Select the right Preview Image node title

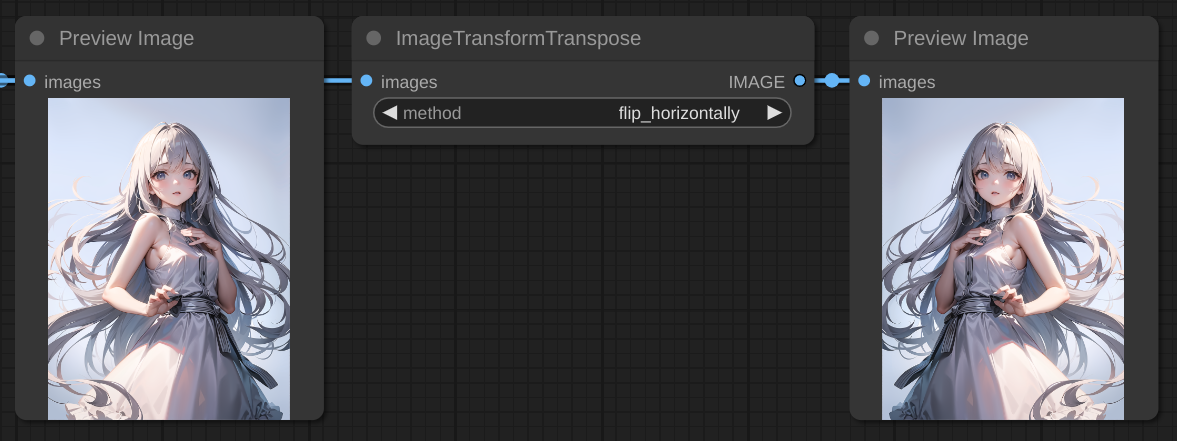pyautogui.click(x=960, y=39)
